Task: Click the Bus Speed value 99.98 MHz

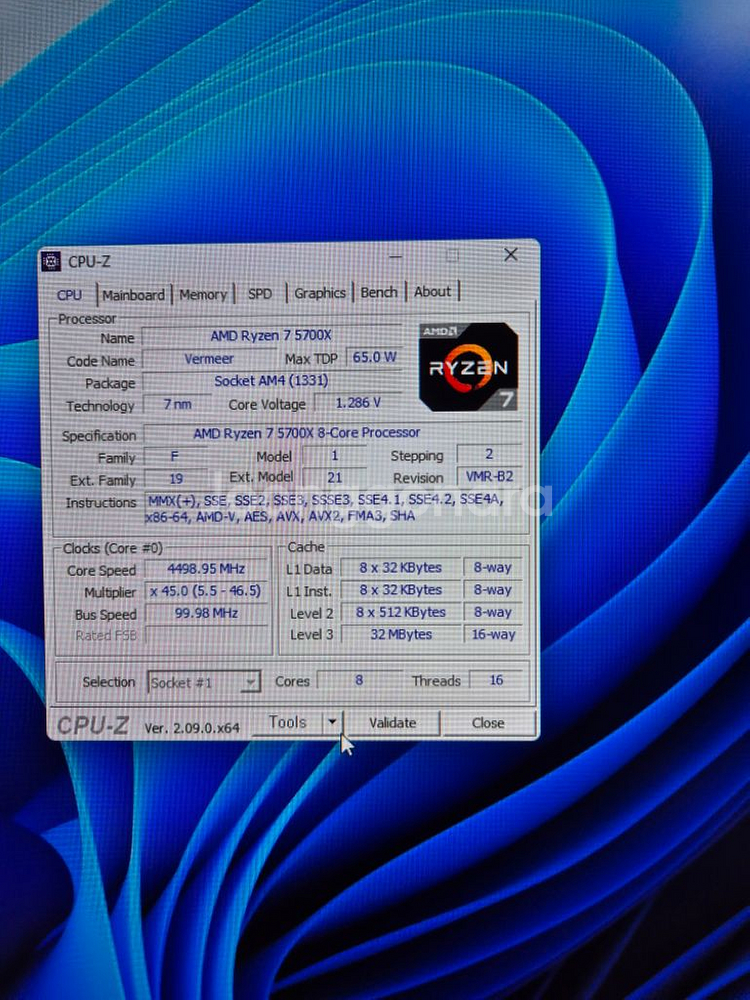Action: tap(206, 614)
